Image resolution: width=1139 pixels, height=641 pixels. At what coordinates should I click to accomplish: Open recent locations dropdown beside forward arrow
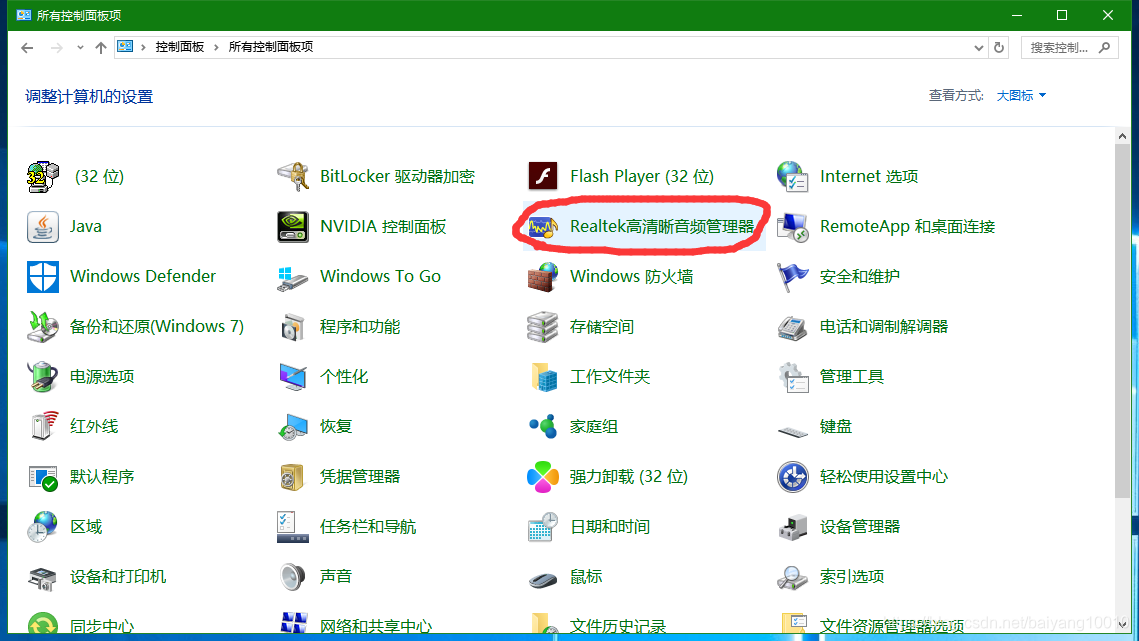pos(80,48)
